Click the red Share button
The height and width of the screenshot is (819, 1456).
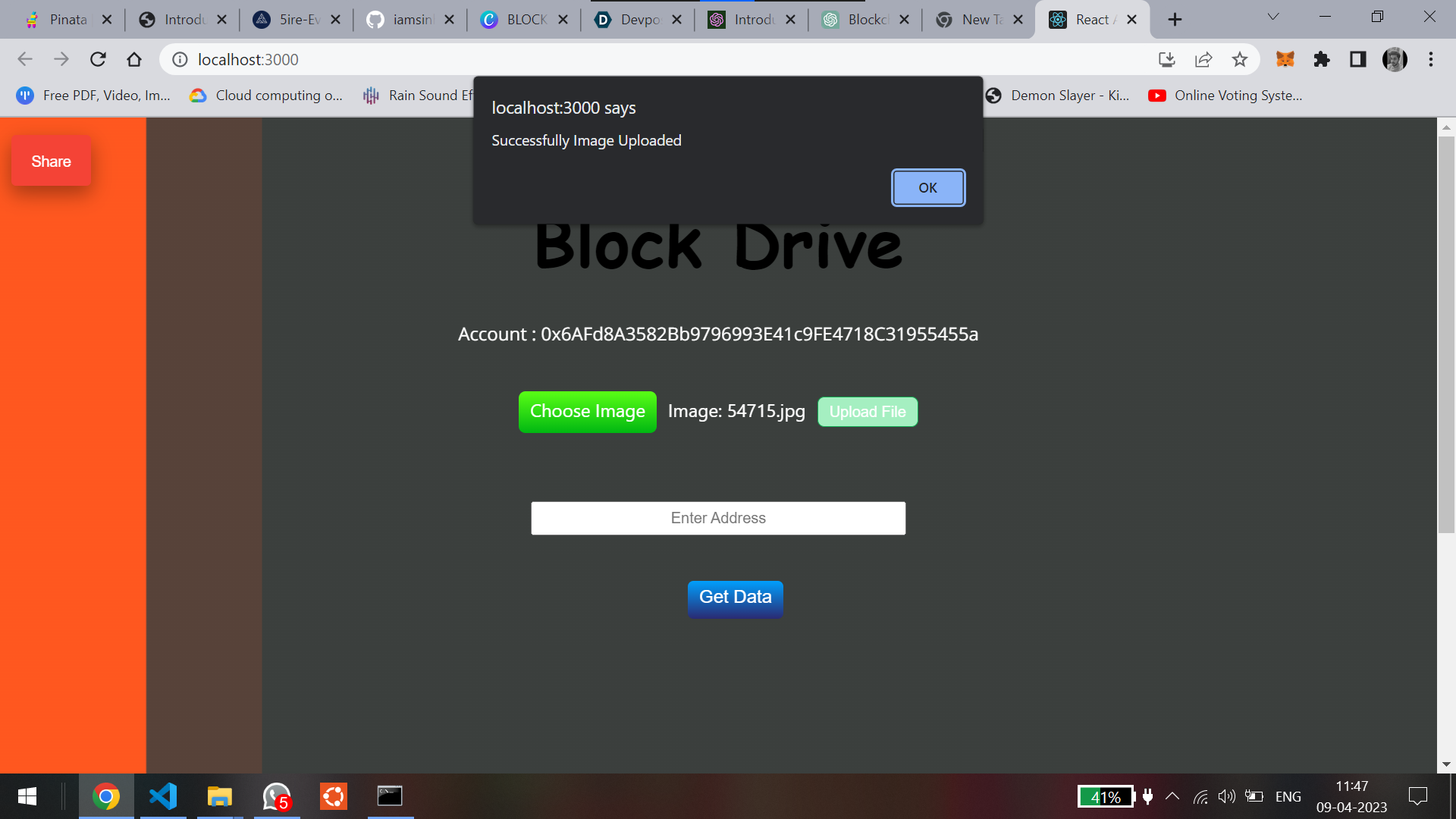51,161
